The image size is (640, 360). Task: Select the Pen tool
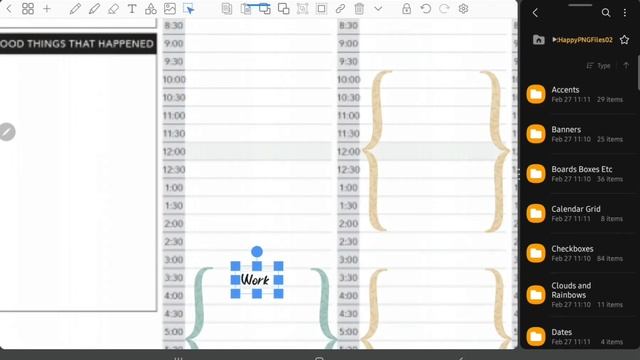(x=75, y=9)
